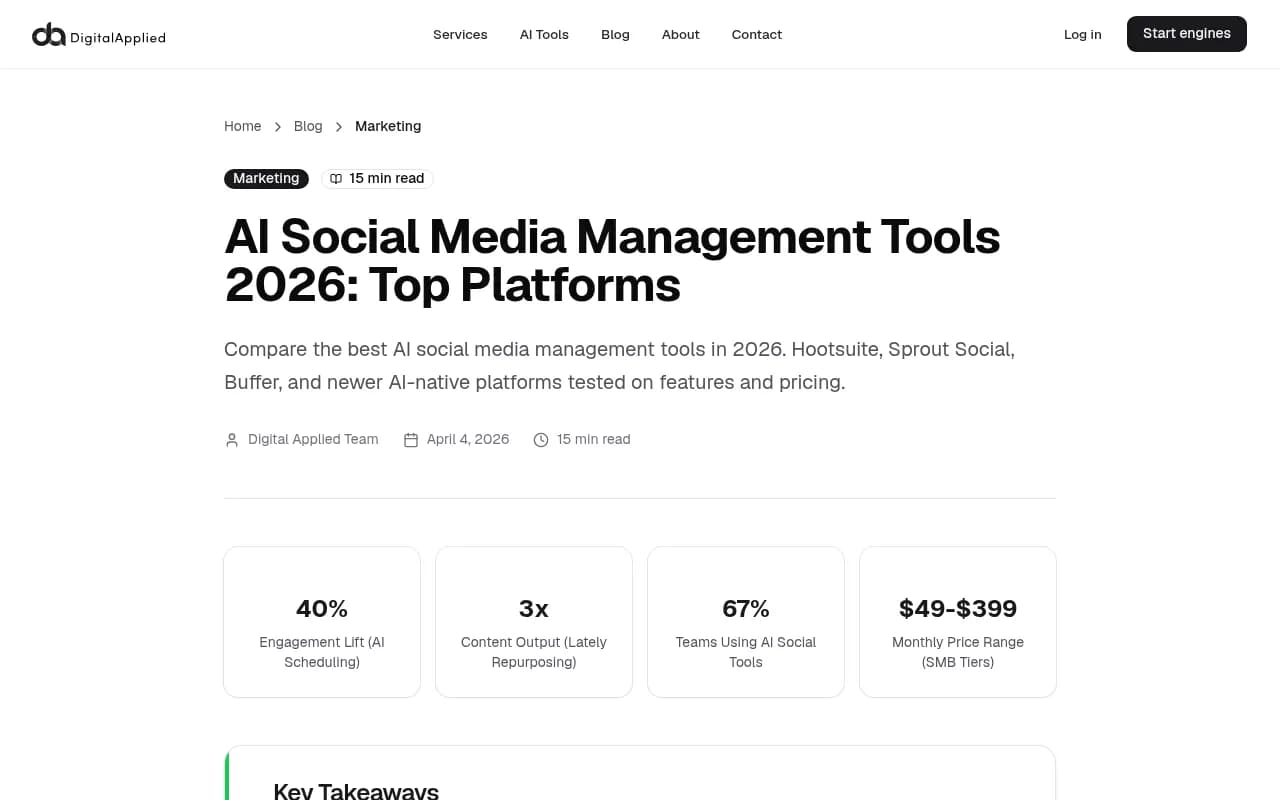Click the book icon in read-time badge

click(336, 179)
